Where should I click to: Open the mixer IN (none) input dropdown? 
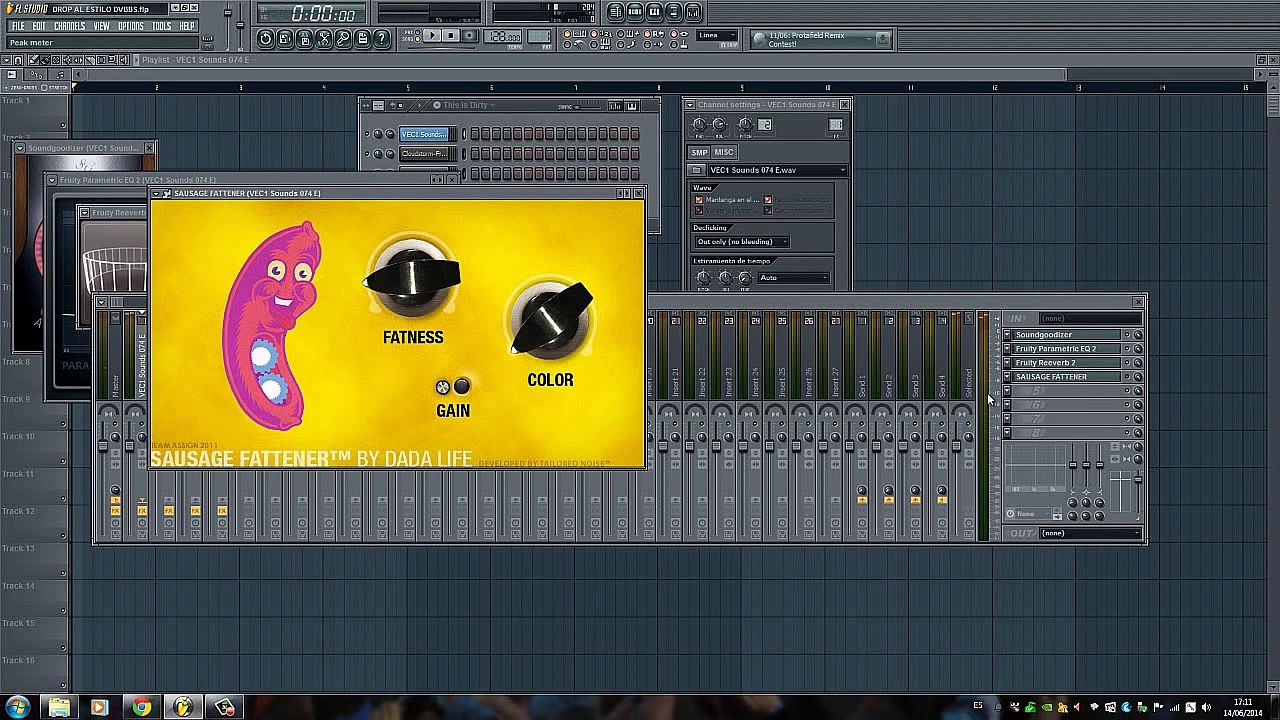click(x=1089, y=318)
